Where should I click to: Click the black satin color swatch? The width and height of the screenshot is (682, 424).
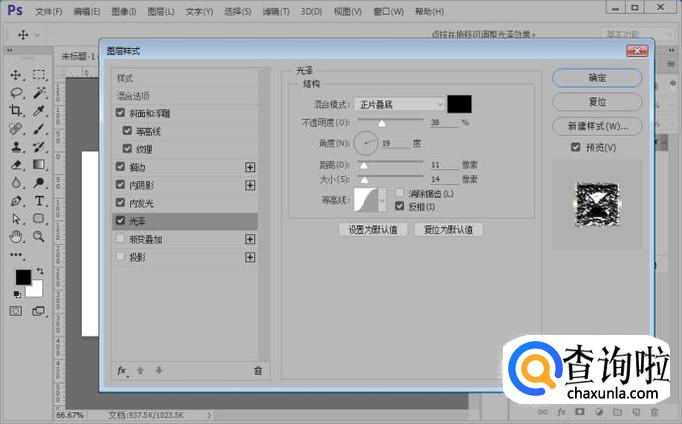coord(459,104)
